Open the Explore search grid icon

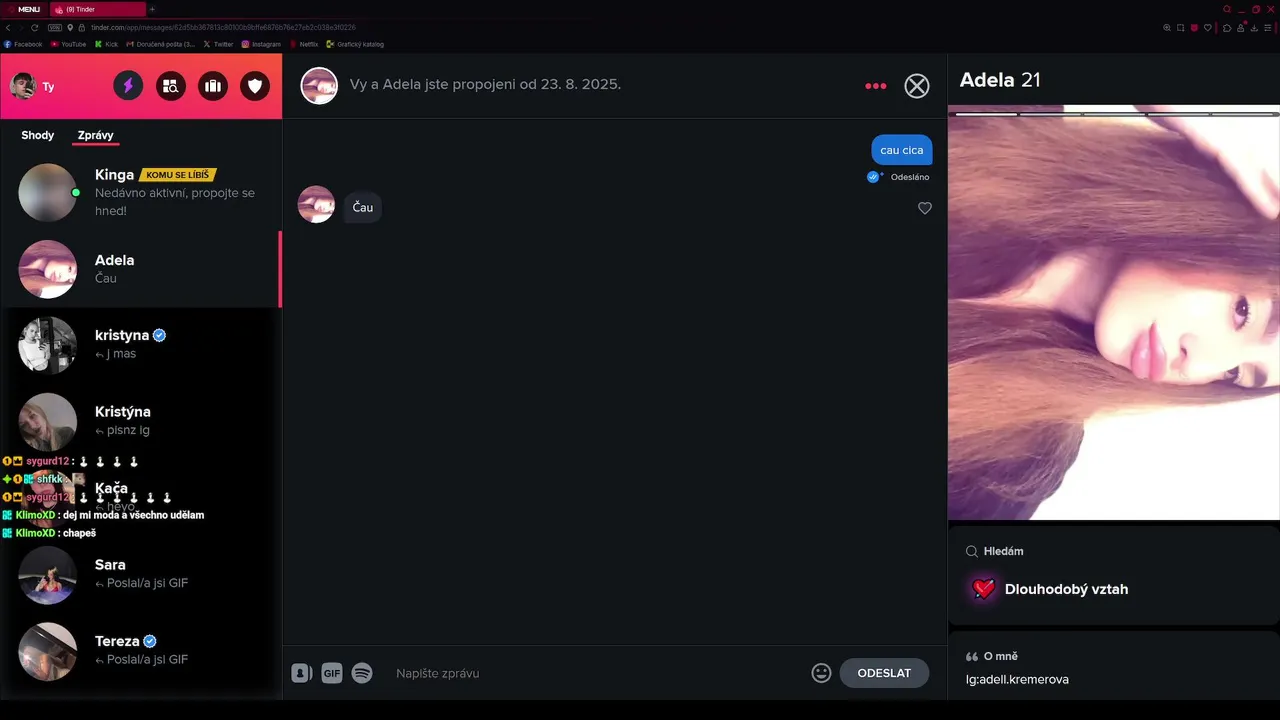(170, 86)
